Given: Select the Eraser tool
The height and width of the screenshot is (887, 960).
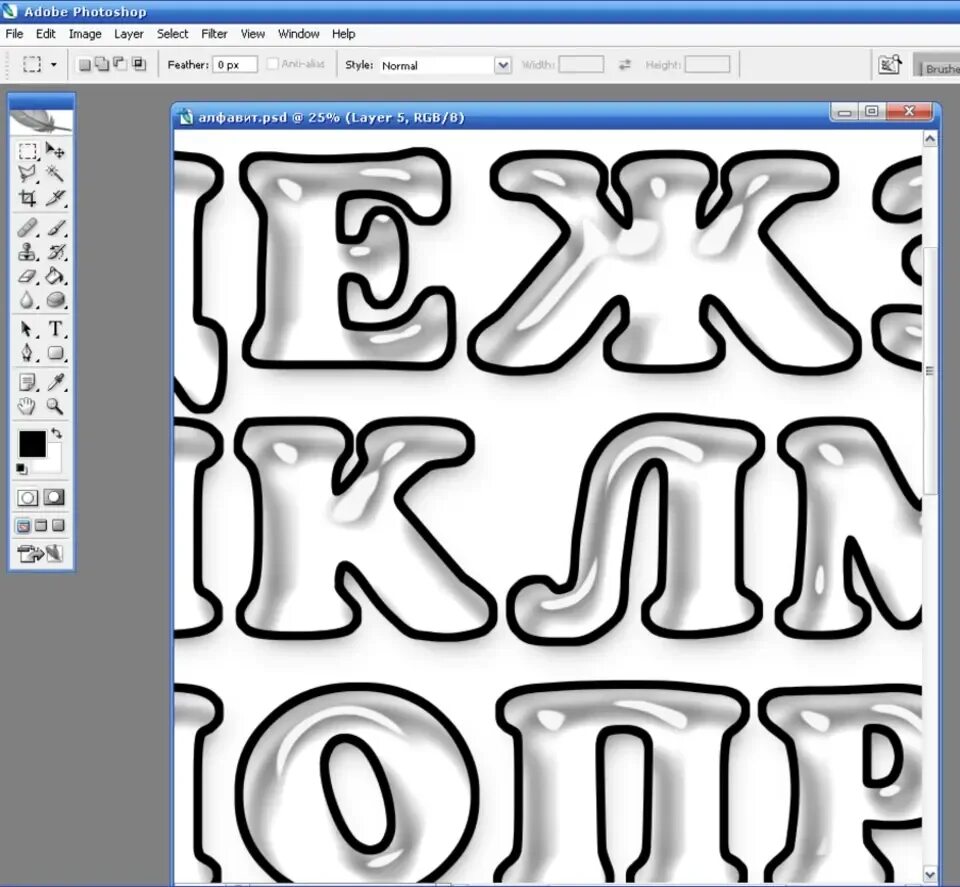Looking at the screenshot, I should [27, 275].
